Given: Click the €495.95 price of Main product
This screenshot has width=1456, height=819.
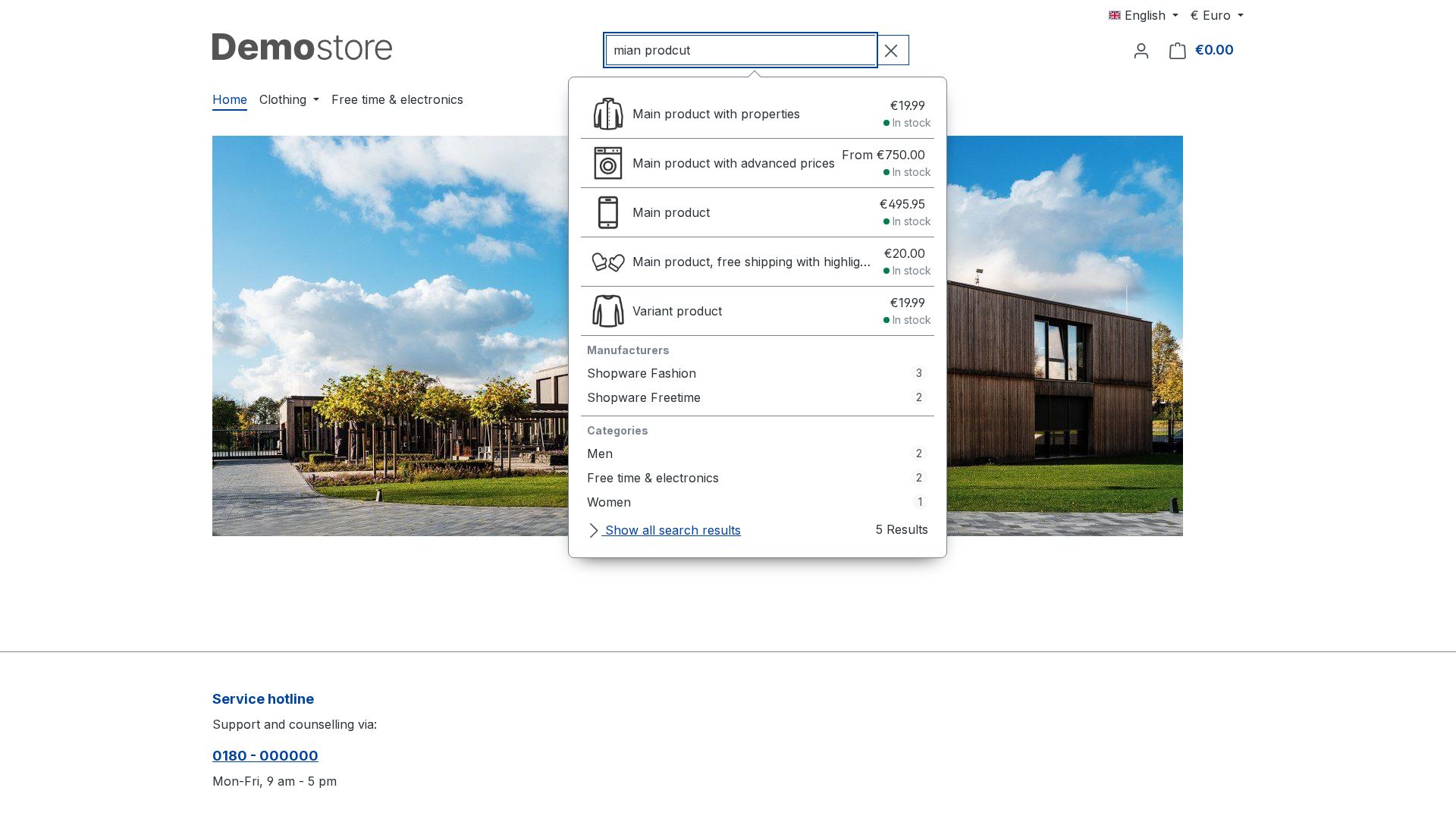Looking at the screenshot, I should [902, 204].
